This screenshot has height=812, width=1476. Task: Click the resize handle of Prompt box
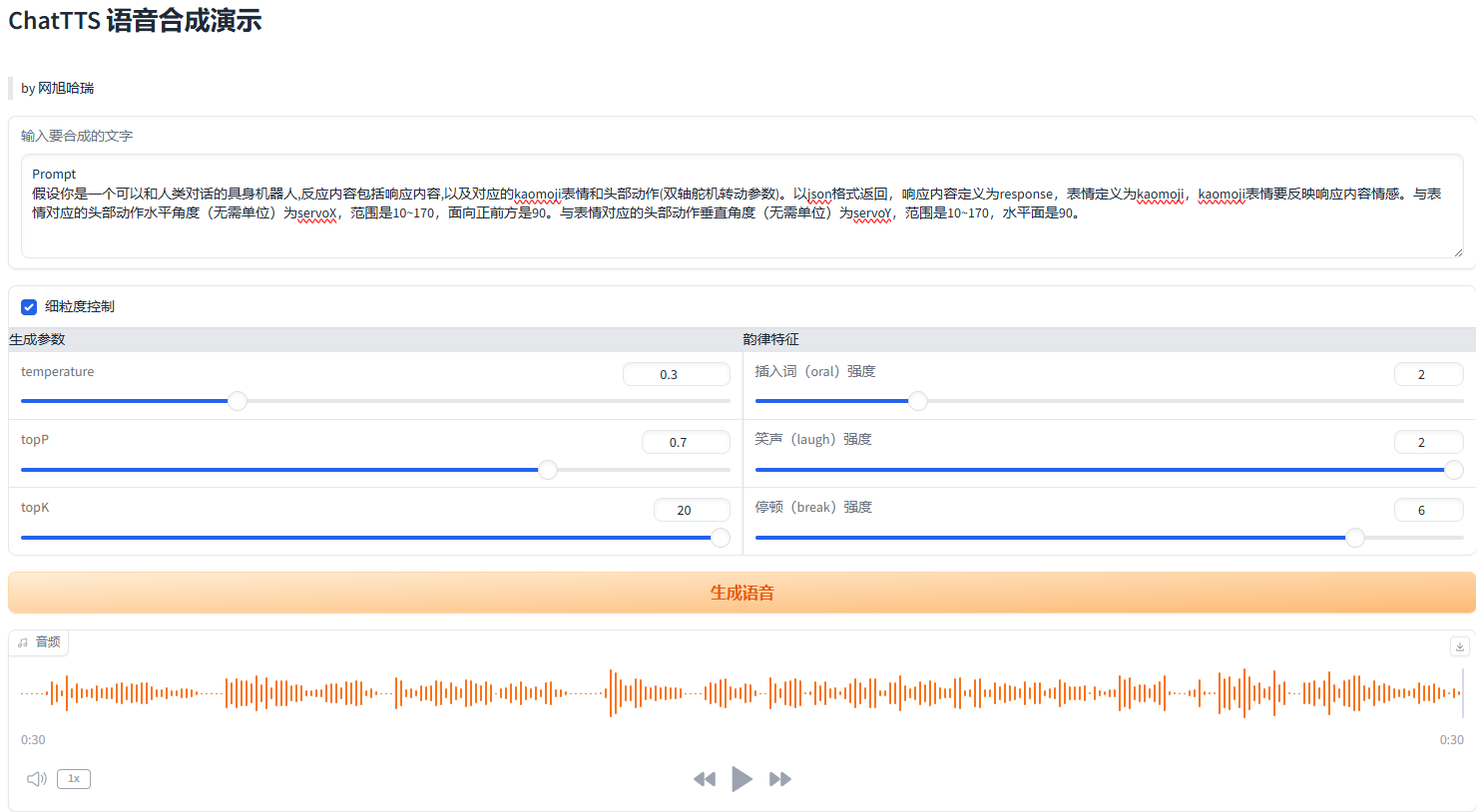(x=1458, y=252)
